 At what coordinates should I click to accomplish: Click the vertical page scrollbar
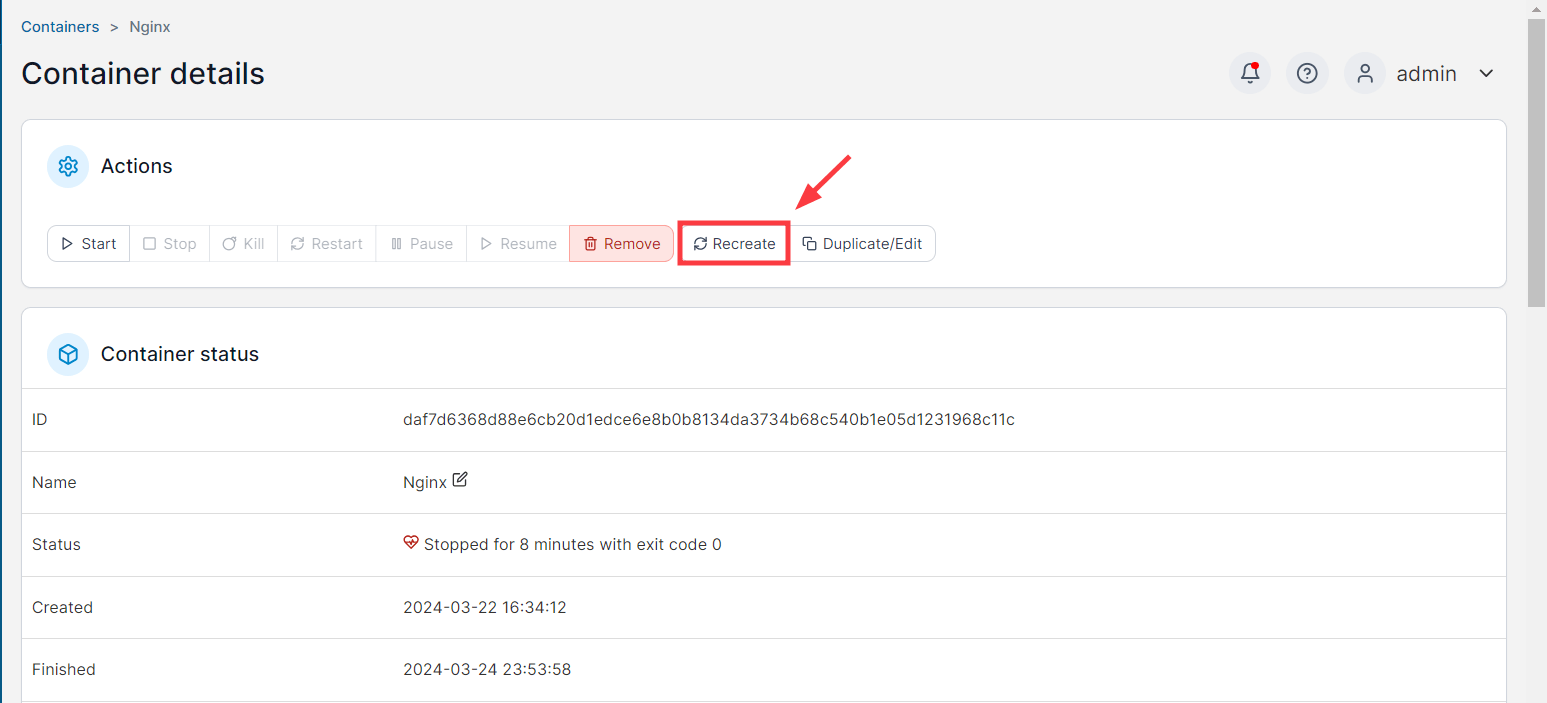(x=1537, y=160)
